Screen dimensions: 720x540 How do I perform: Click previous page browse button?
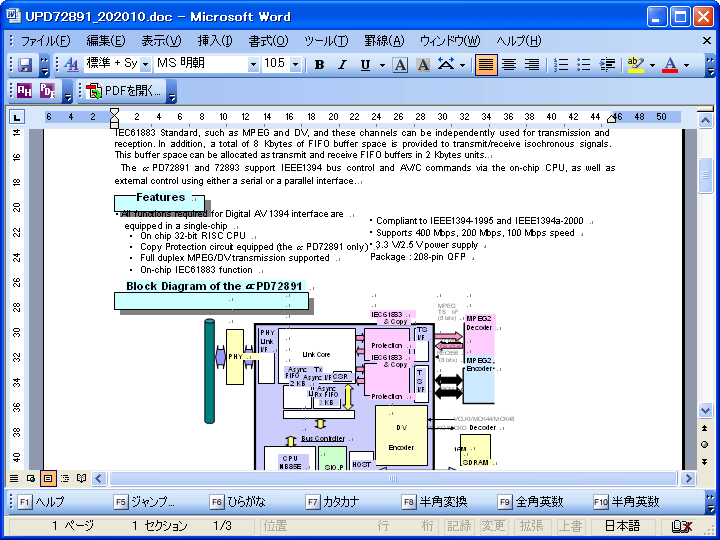point(705,428)
